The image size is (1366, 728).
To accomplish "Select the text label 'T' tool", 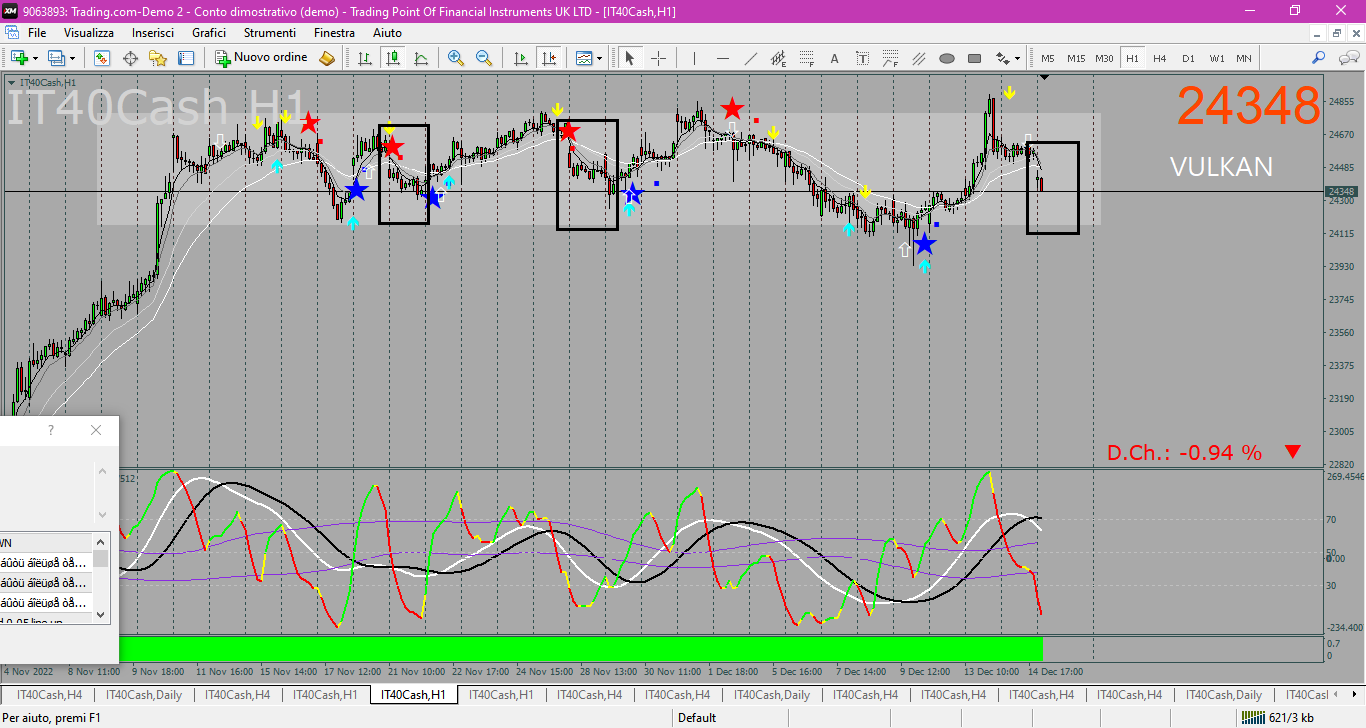I will pyautogui.click(x=863, y=58).
